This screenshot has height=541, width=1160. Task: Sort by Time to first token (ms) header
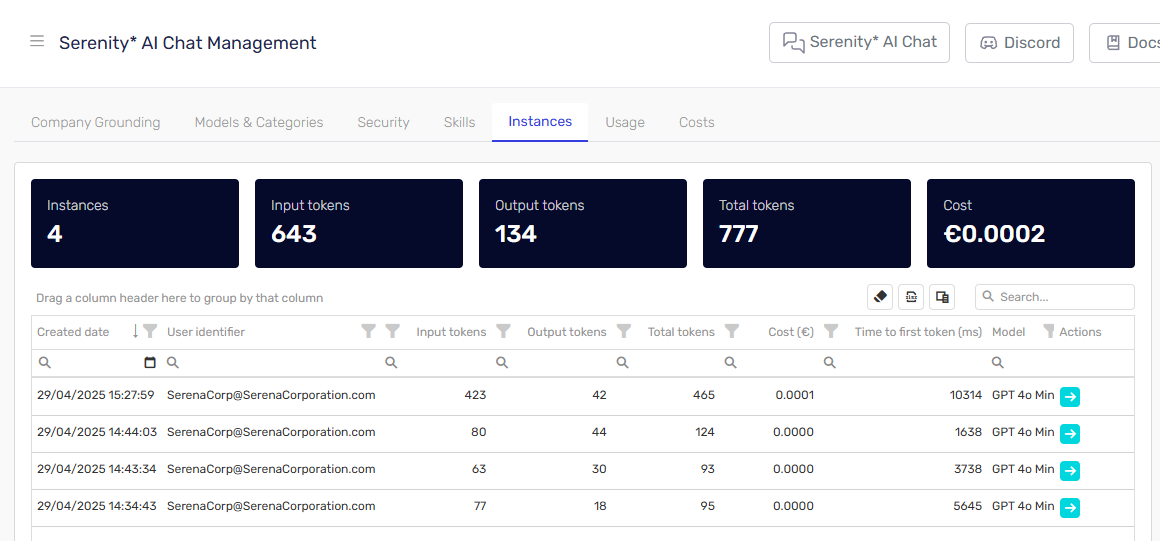click(x=918, y=332)
